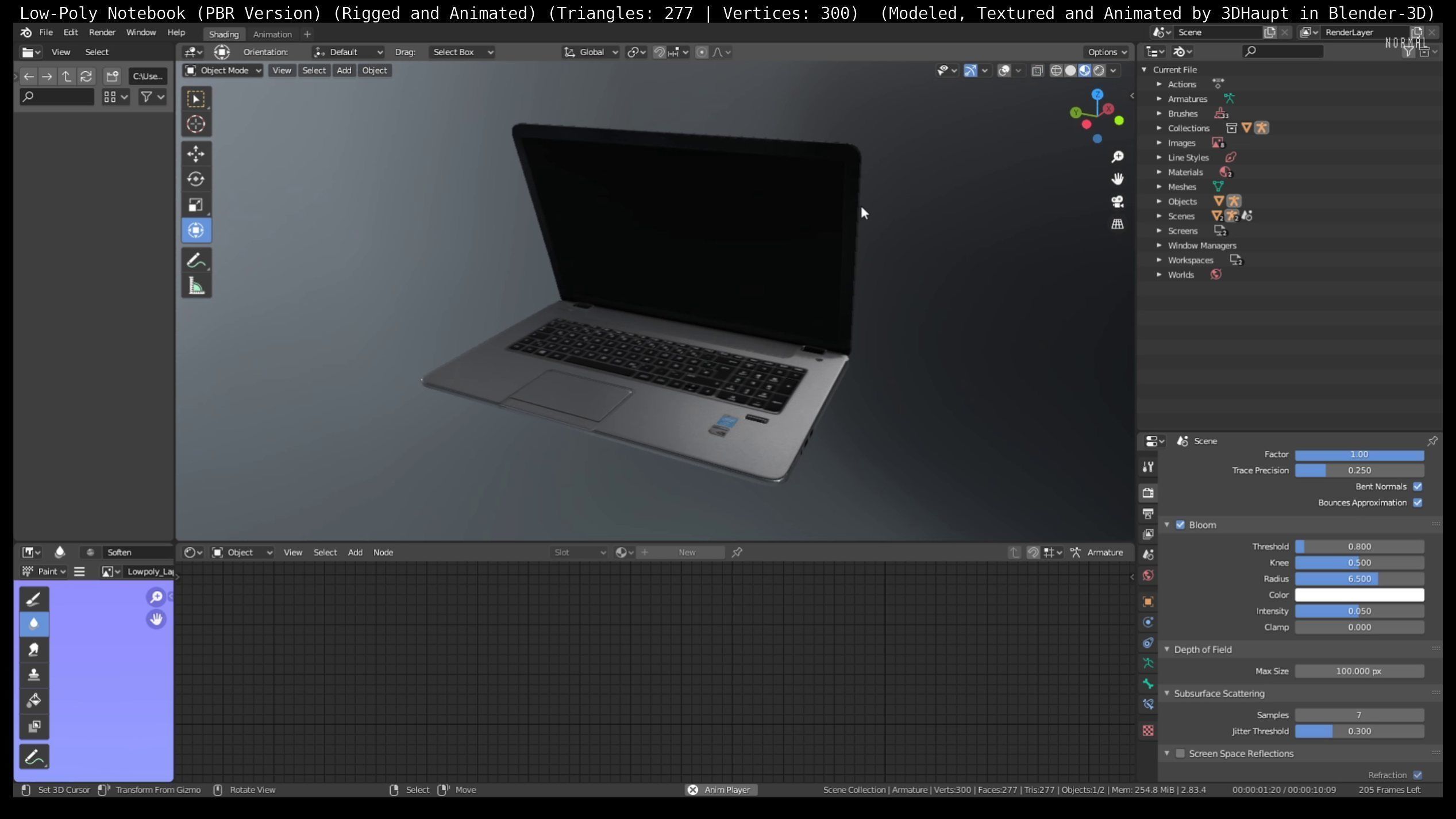Expand the Materials tree item

pos(1159,172)
